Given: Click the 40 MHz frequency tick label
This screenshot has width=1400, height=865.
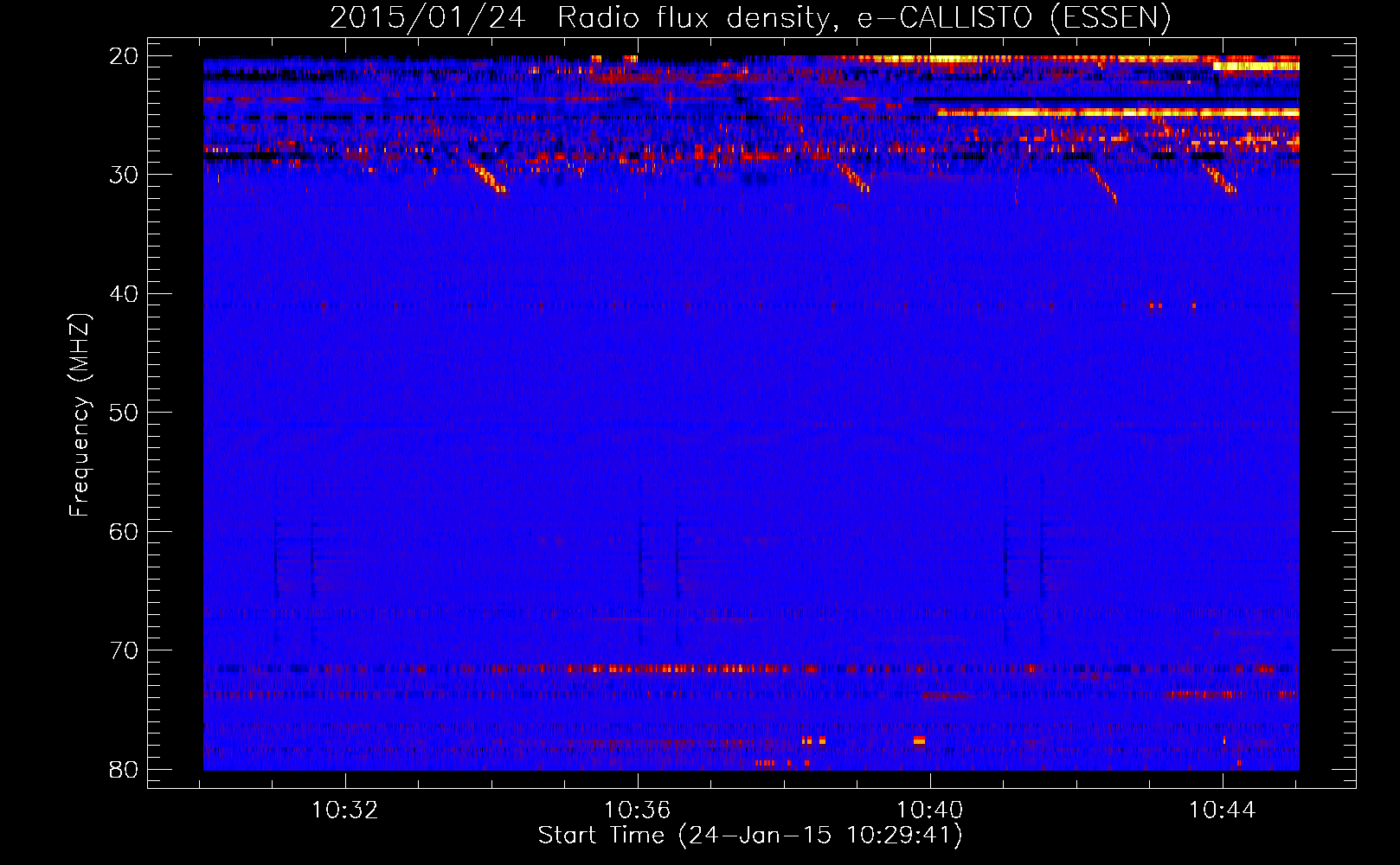Looking at the screenshot, I should [124, 294].
